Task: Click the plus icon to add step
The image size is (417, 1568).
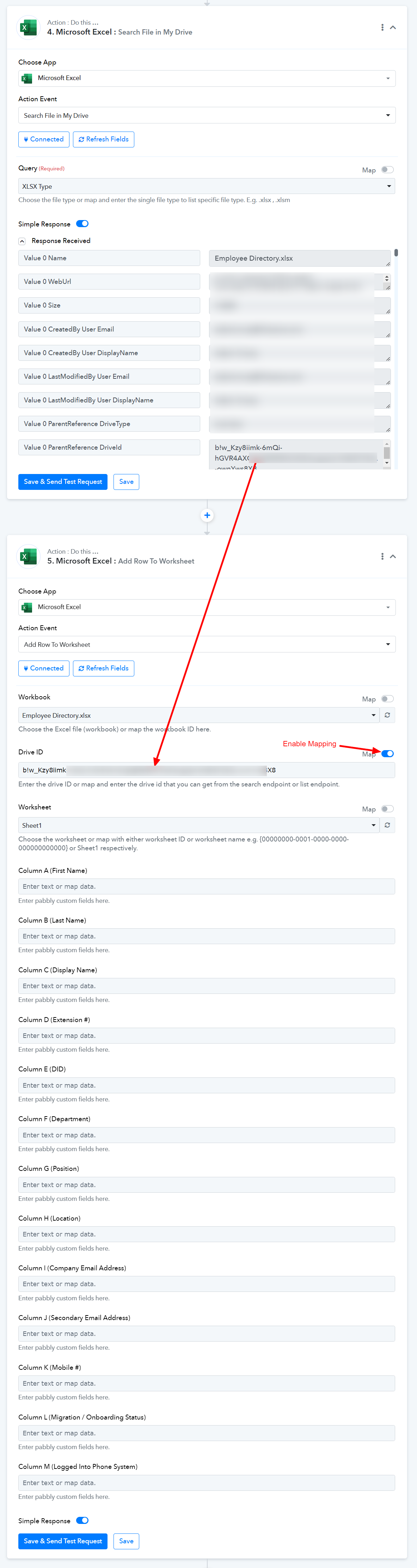Action: pyautogui.click(x=207, y=516)
